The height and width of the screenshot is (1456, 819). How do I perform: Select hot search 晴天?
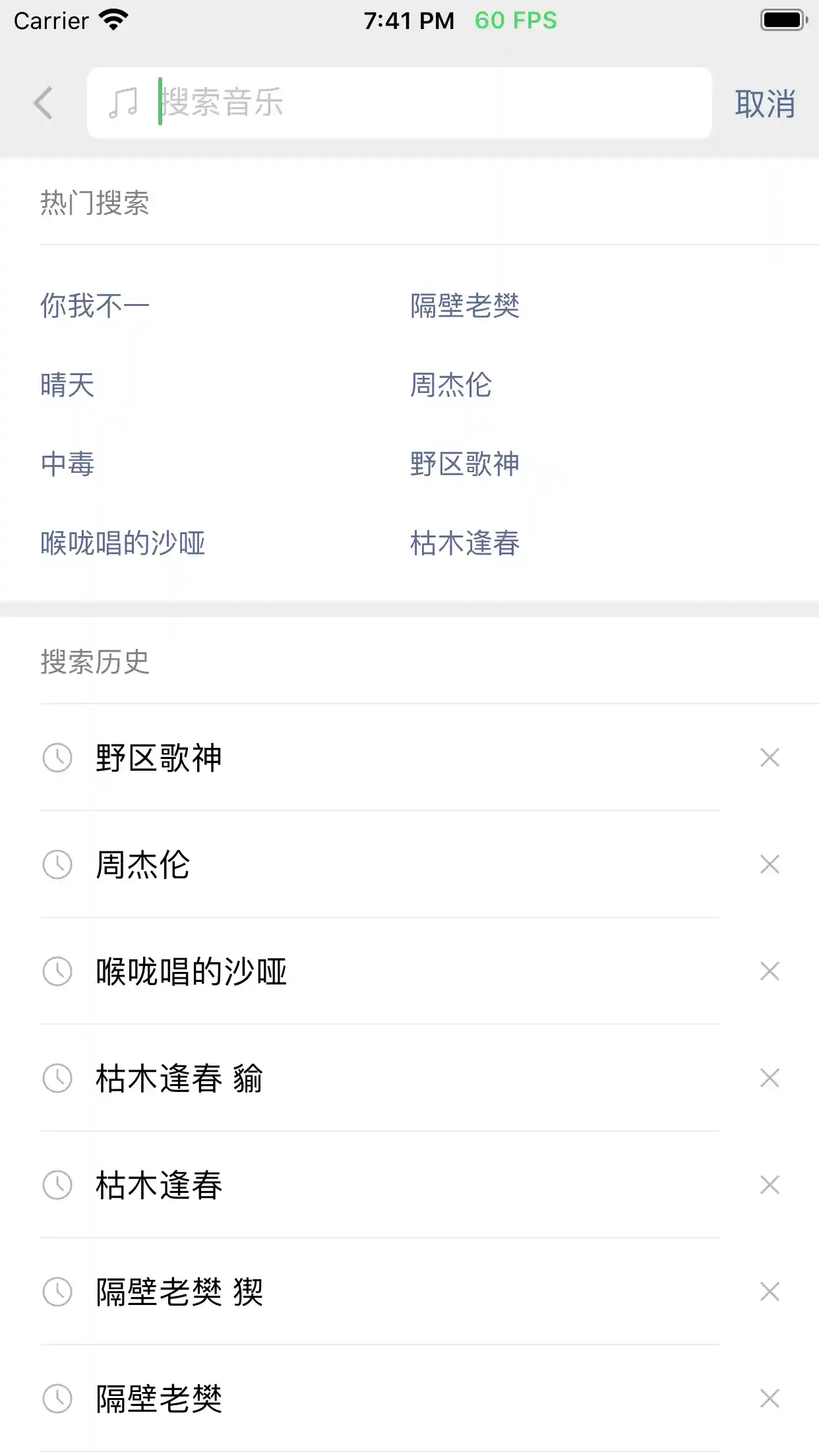click(67, 385)
